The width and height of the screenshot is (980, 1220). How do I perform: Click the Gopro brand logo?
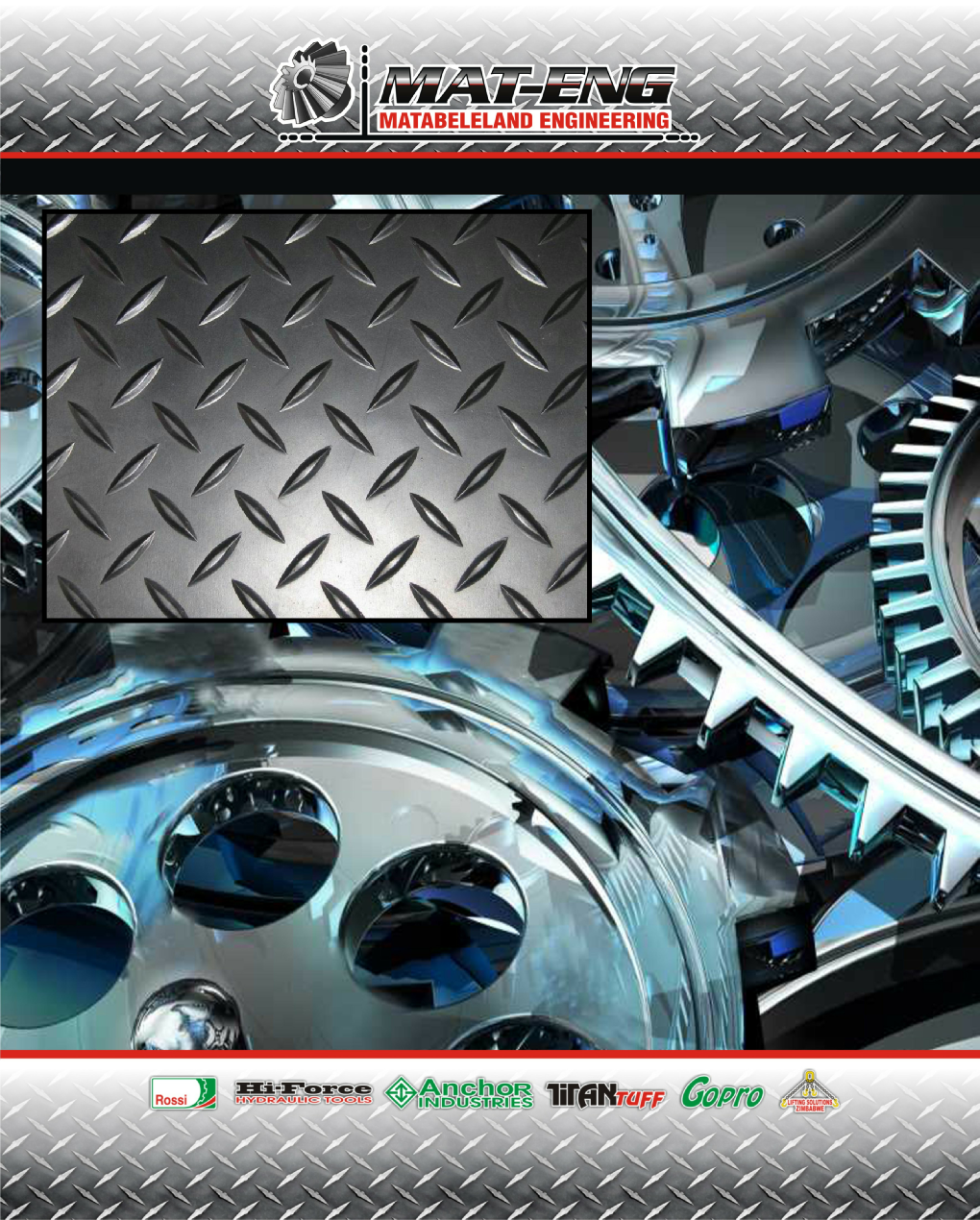click(x=723, y=1093)
